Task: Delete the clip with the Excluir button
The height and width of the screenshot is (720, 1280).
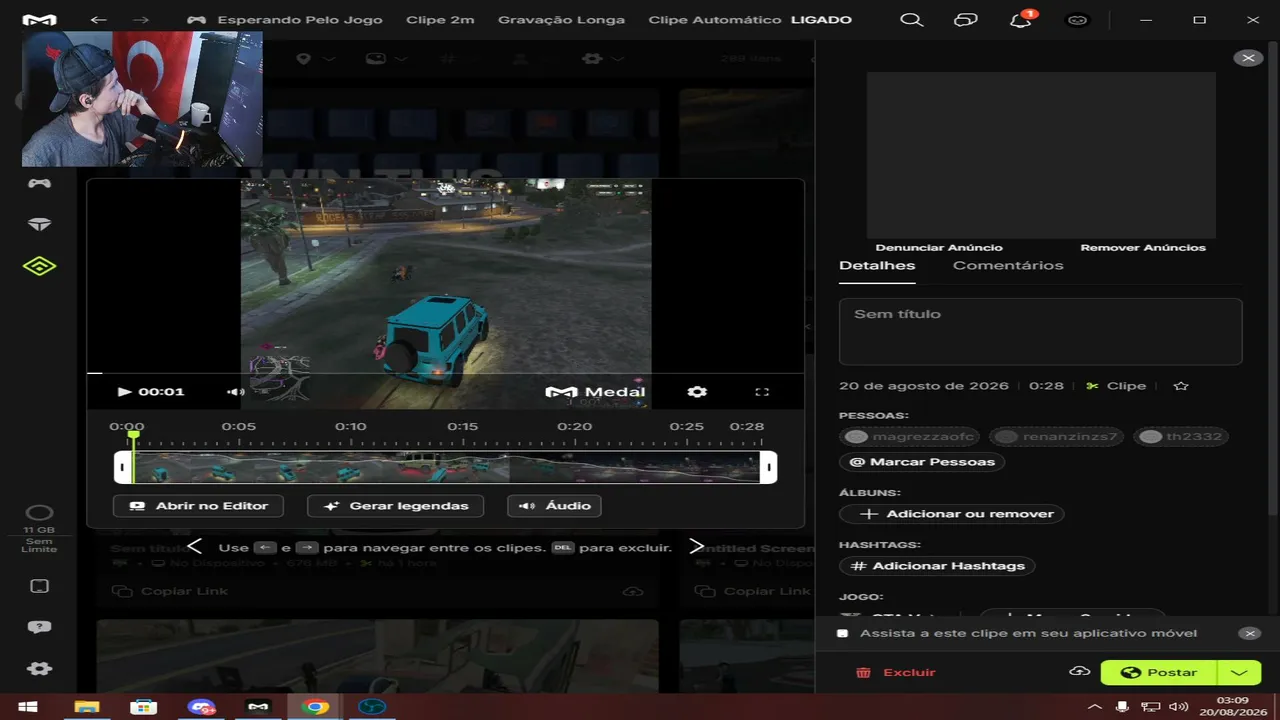Action: (x=896, y=672)
